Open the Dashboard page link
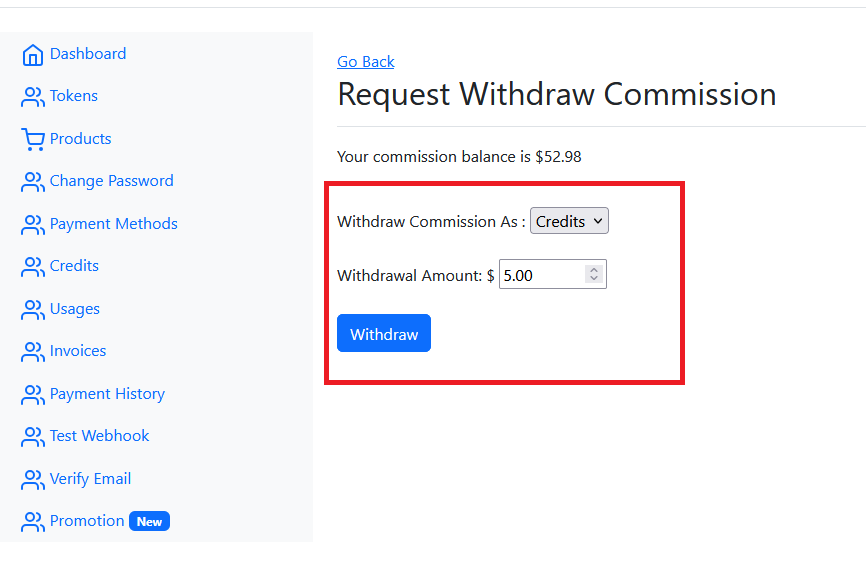The width and height of the screenshot is (867, 584). click(x=88, y=54)
